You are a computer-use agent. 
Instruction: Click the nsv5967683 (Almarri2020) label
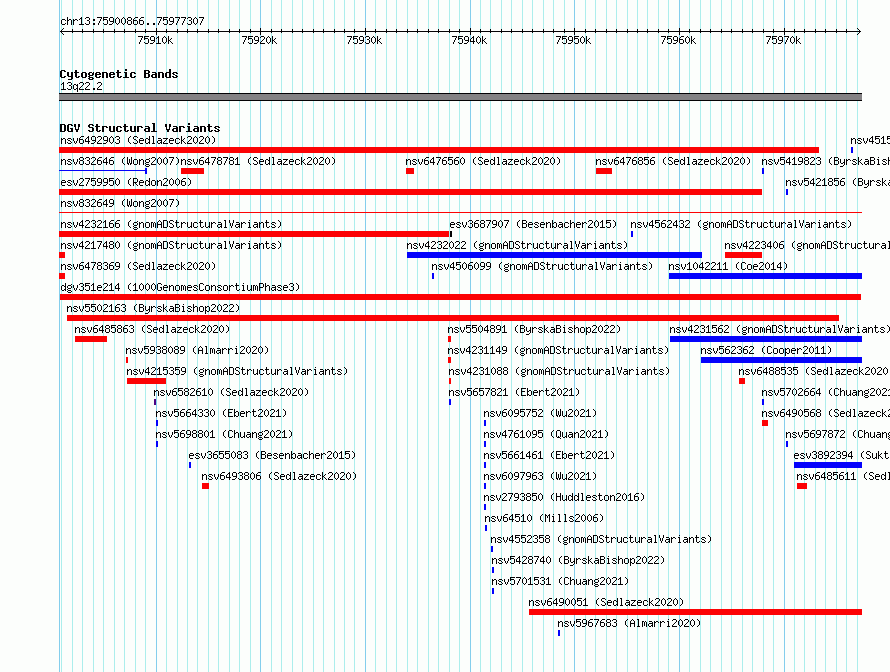tap(629, 623)
